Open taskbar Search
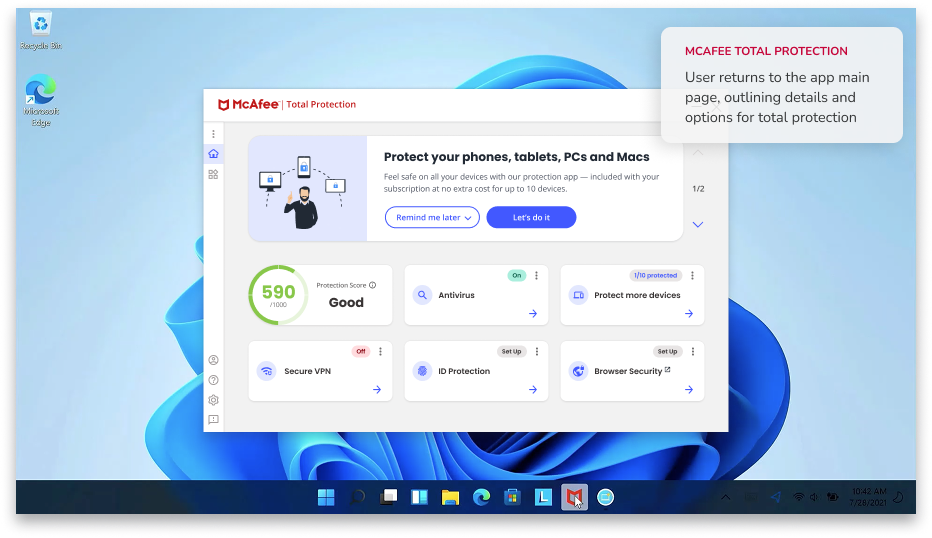 [x=357, y=497]
